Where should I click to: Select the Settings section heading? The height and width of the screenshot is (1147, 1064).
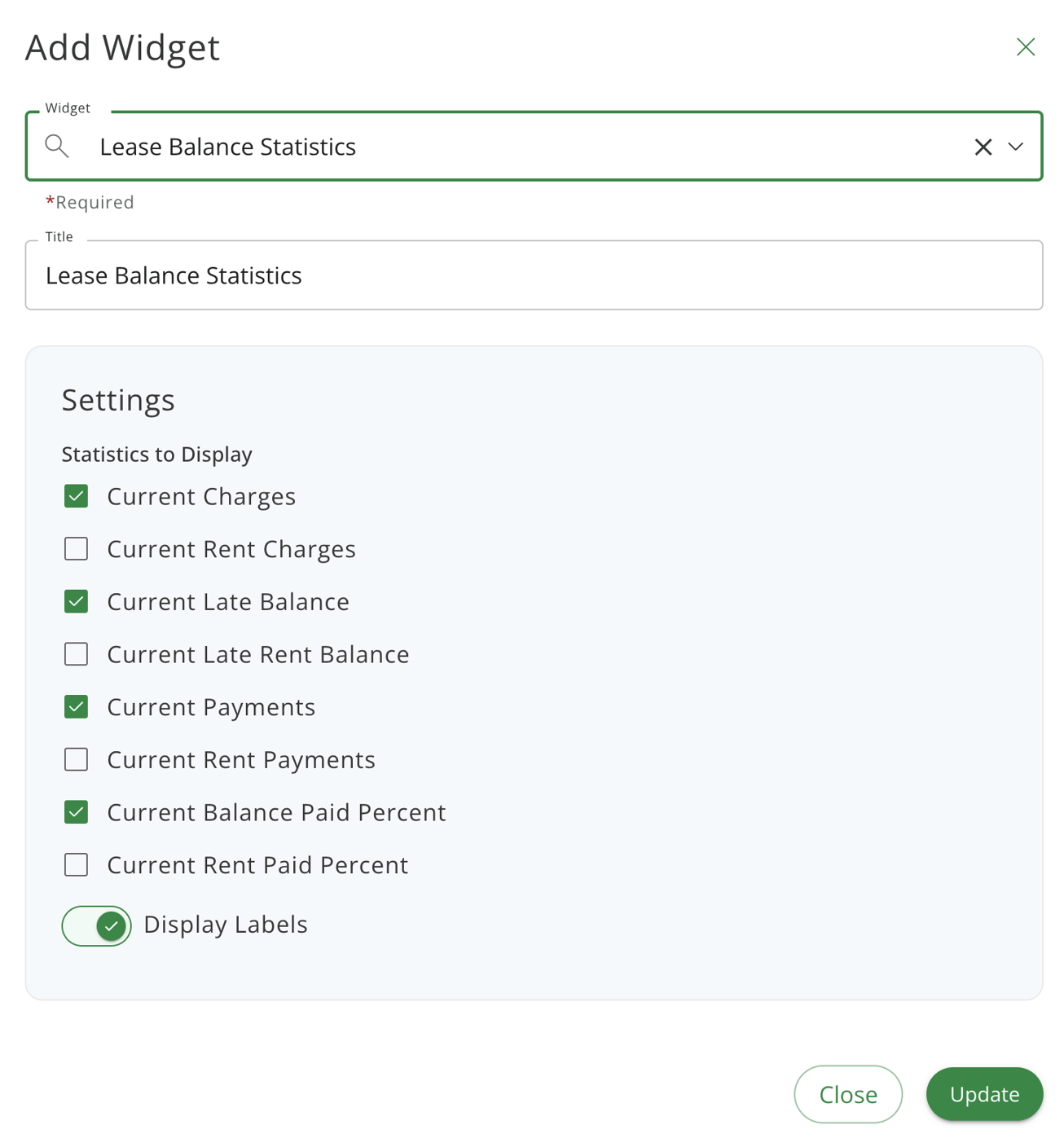pos(117,399)
